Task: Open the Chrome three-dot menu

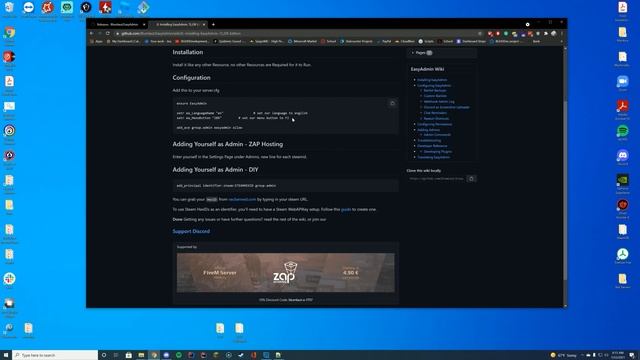Action: click(562, 33)
